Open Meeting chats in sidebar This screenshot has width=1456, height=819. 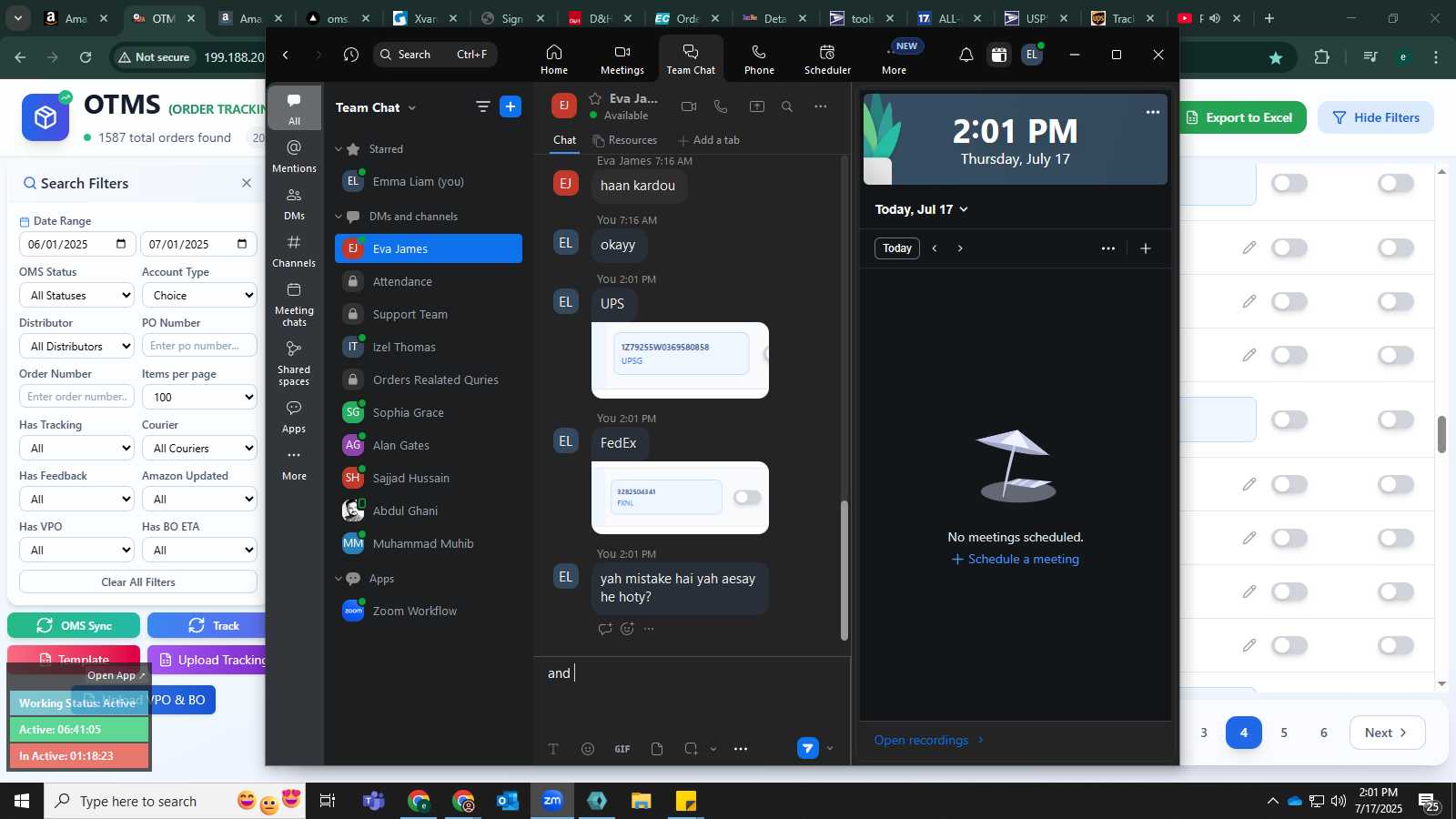point(294,304)
